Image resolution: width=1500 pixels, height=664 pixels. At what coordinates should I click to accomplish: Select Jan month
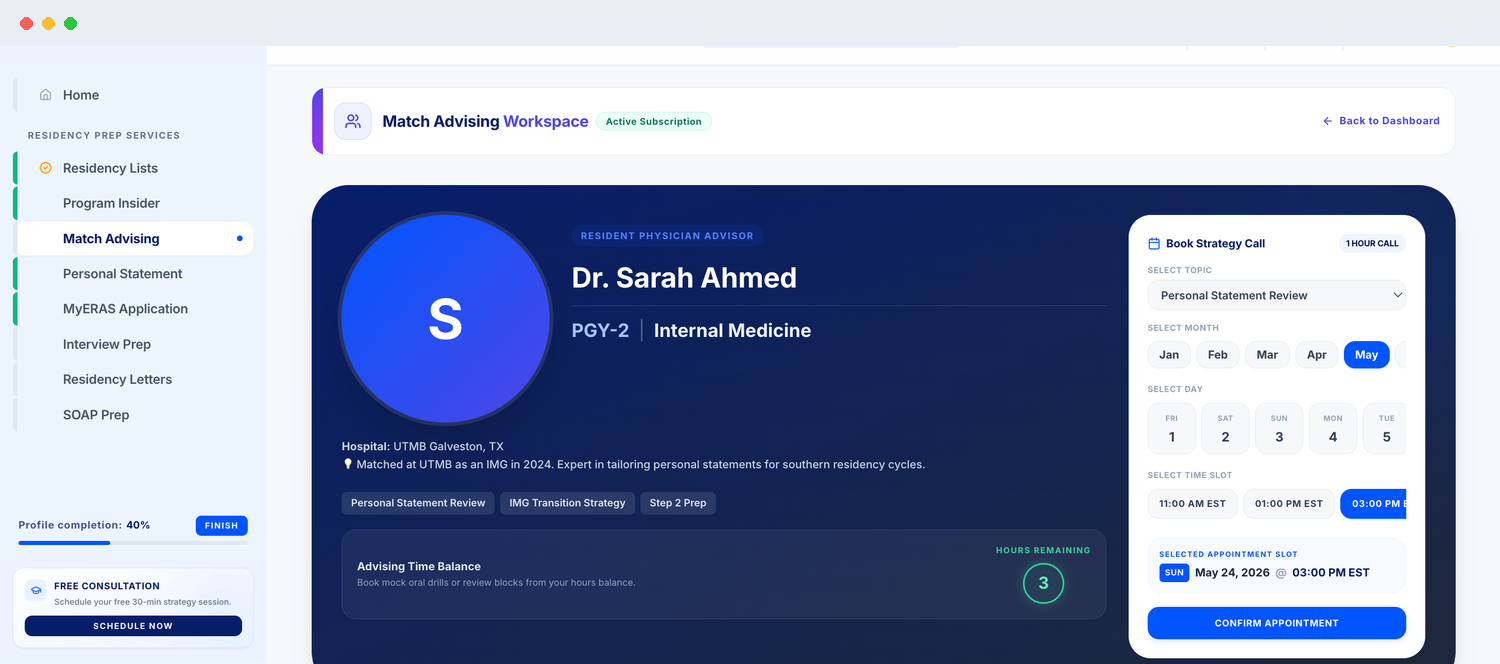1169,355
